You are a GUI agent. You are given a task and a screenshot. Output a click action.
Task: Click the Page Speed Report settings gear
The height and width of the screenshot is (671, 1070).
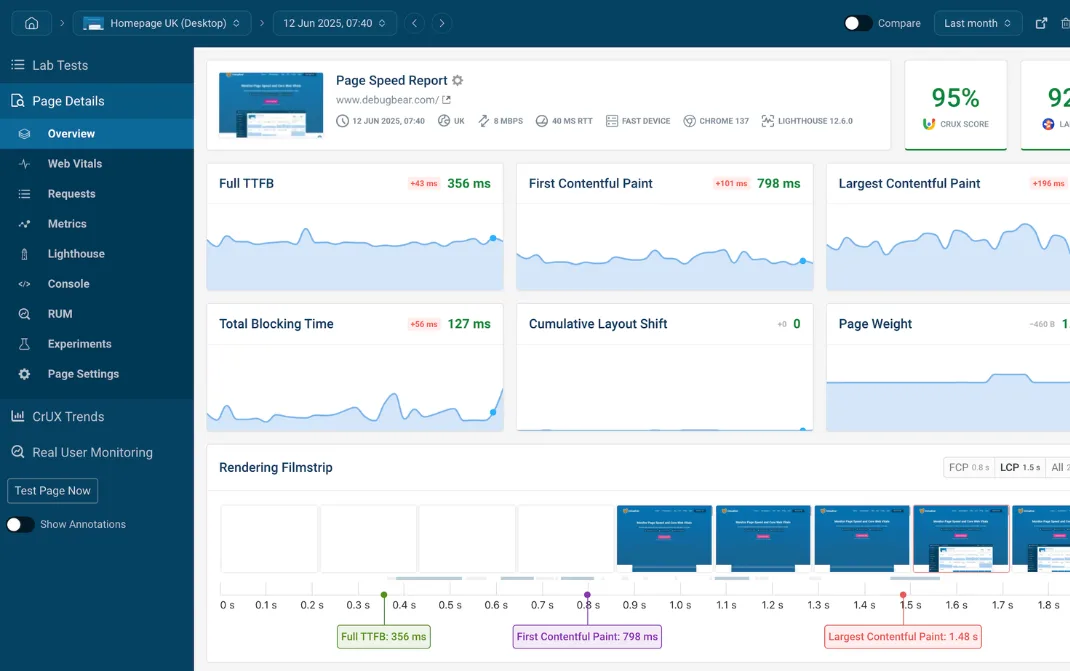(x=457, y=80)
